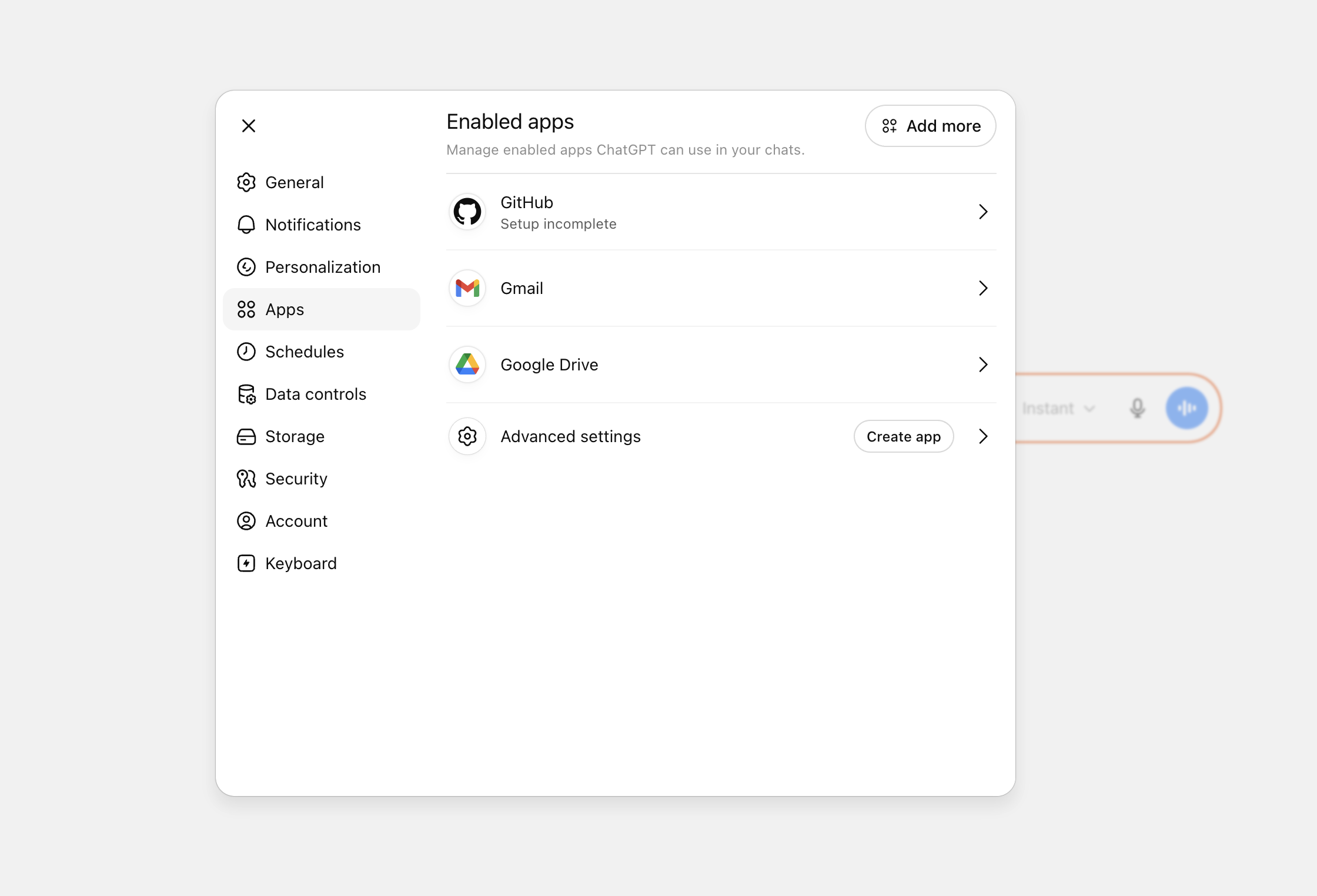The image size is (1317, 896).
Task: Click the Setup incomplete status text
Action: click(559, 224)
